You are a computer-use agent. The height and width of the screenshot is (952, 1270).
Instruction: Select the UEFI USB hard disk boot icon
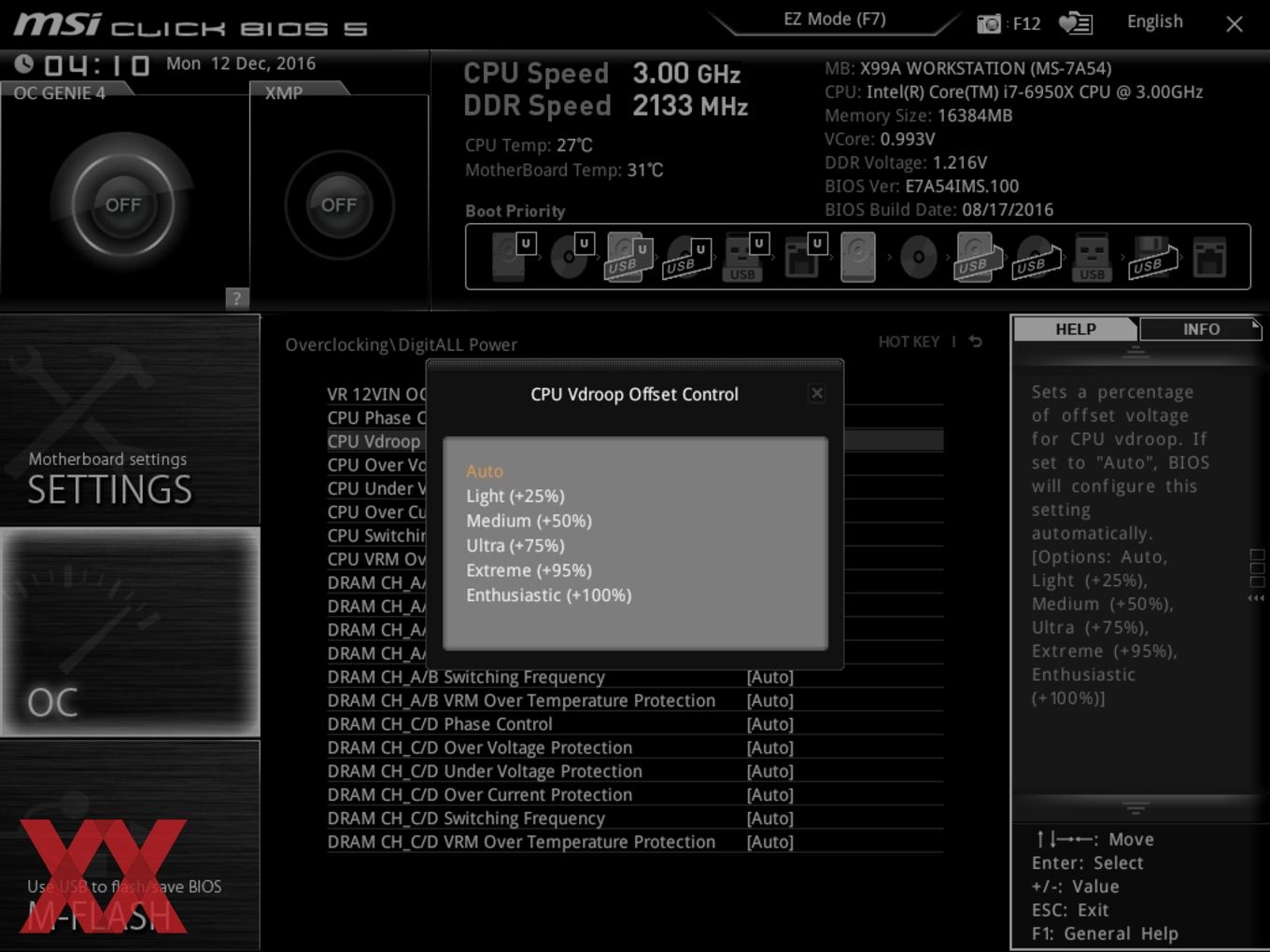point(628,257)
